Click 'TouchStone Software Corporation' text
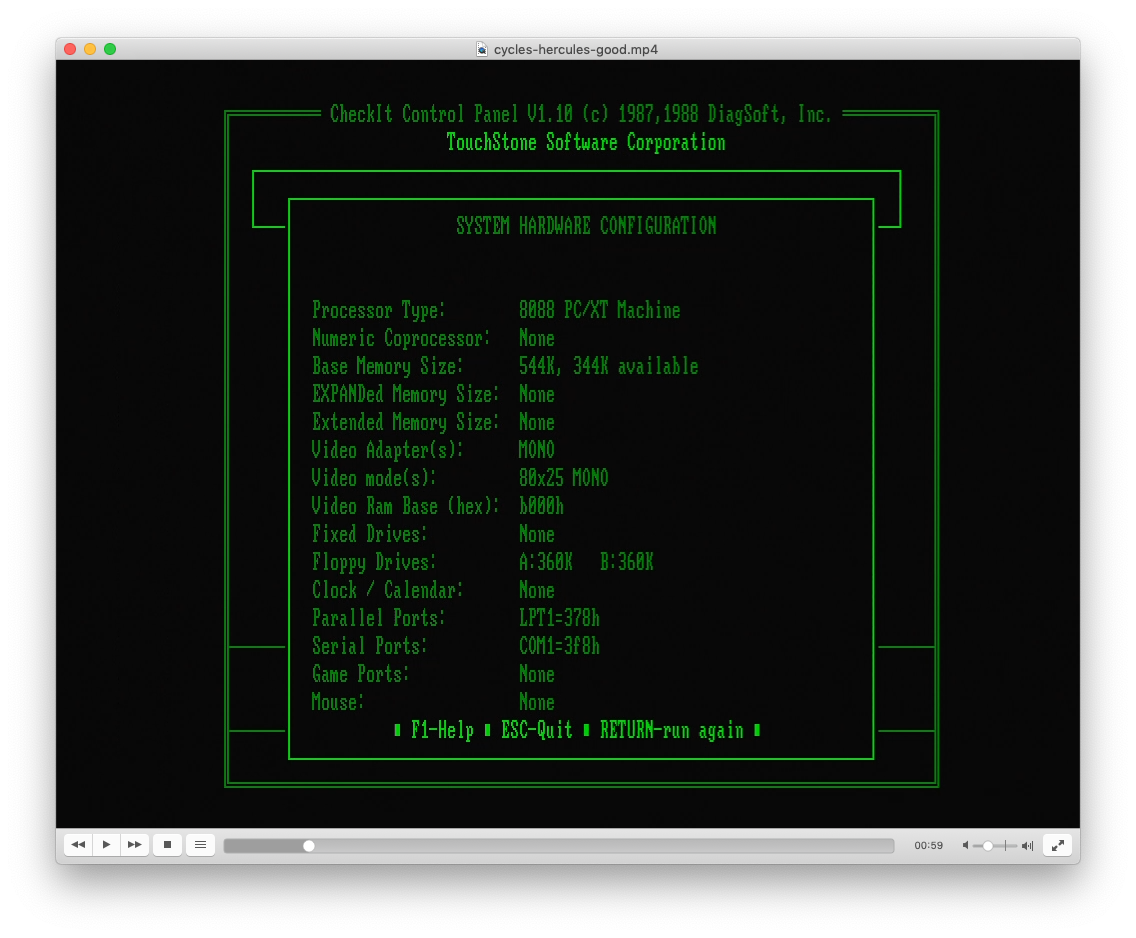1136x938 pixels. pyautogui.click(x=585, y=142)
